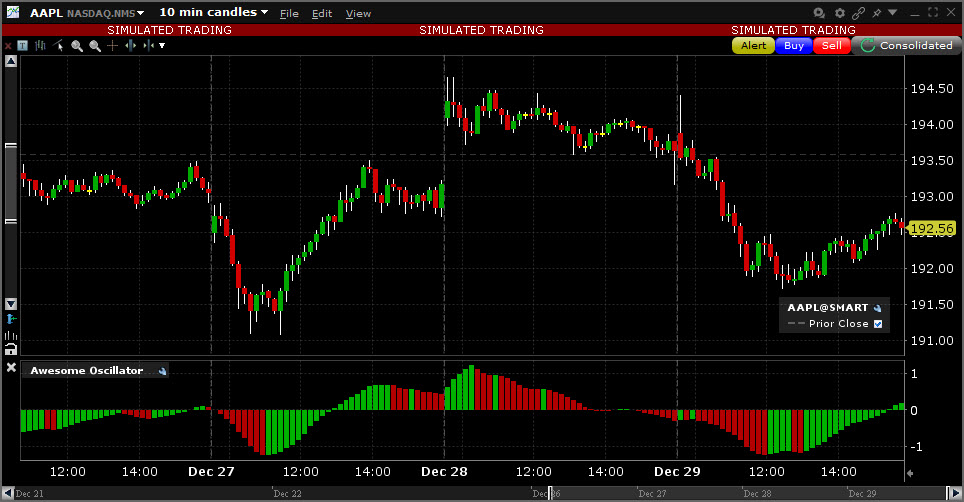
Task: Toggle the Prior Close checkbox
Action: click(x=878, y=324)
